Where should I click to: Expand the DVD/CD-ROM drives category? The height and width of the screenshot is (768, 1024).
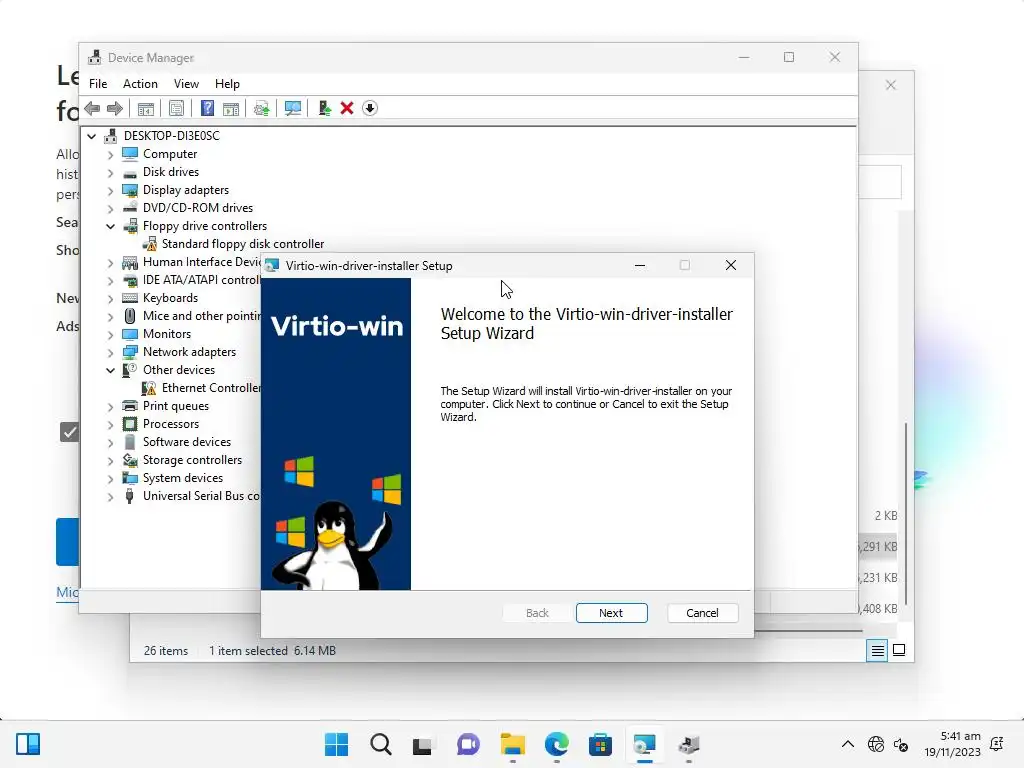(x=110, y=209)
